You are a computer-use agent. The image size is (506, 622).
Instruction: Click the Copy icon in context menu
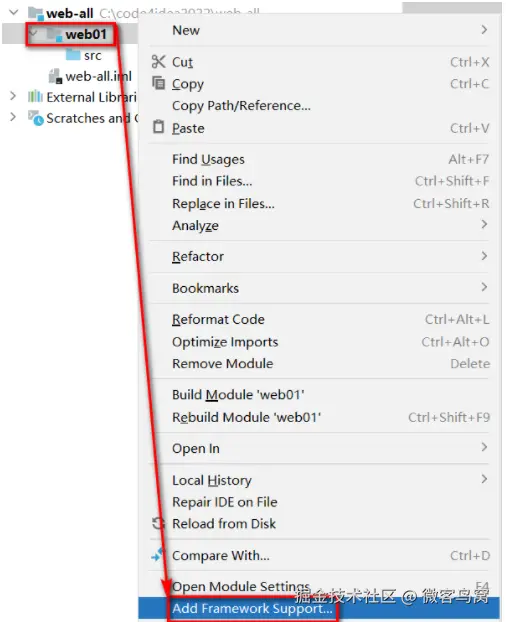[159, 83]
